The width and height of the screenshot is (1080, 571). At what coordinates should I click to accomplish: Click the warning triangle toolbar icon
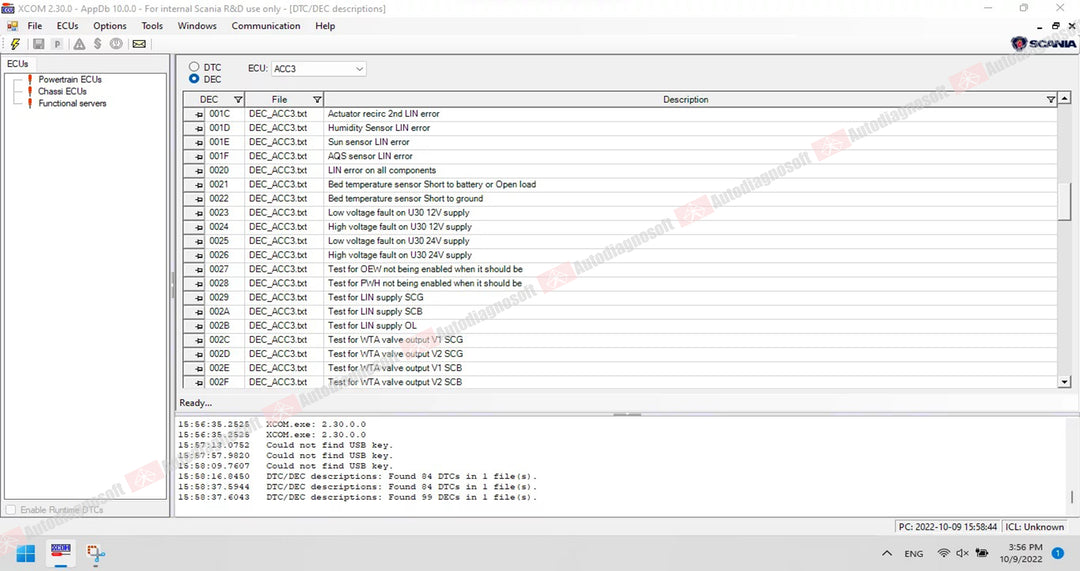(x=79, y=44)
